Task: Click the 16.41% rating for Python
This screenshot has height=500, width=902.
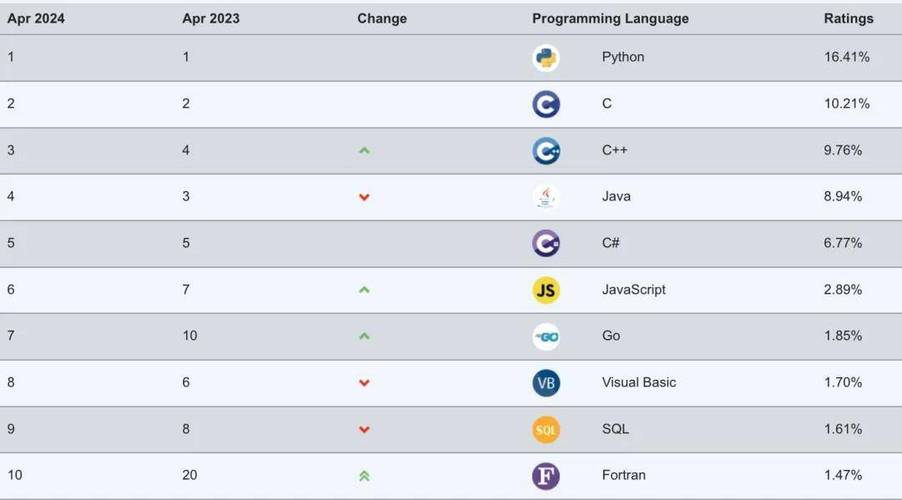Action: tap(846, 57)
